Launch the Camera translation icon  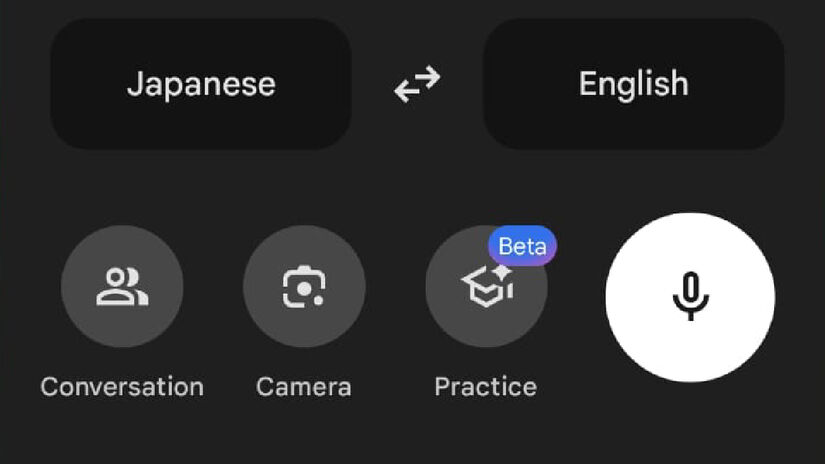pos(304,287)
